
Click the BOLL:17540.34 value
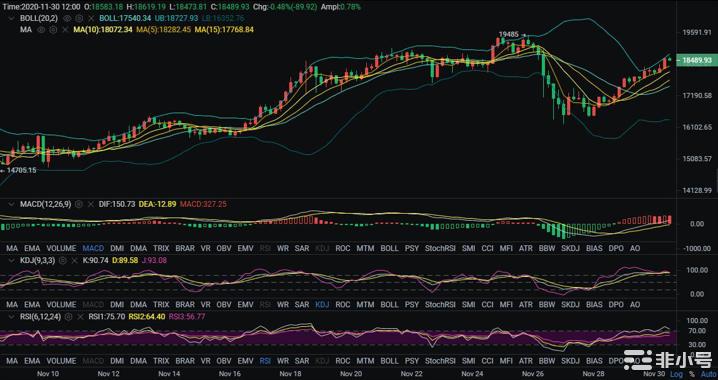125,18
